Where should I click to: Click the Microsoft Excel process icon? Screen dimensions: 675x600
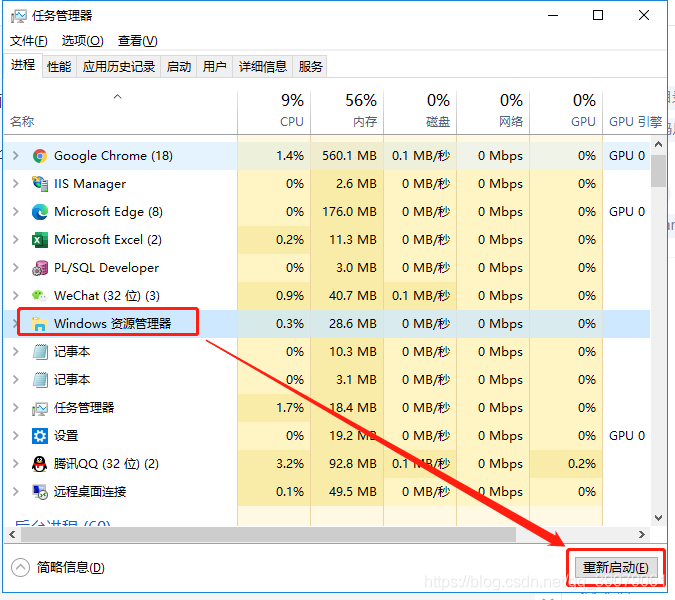(x=40, y=240)
